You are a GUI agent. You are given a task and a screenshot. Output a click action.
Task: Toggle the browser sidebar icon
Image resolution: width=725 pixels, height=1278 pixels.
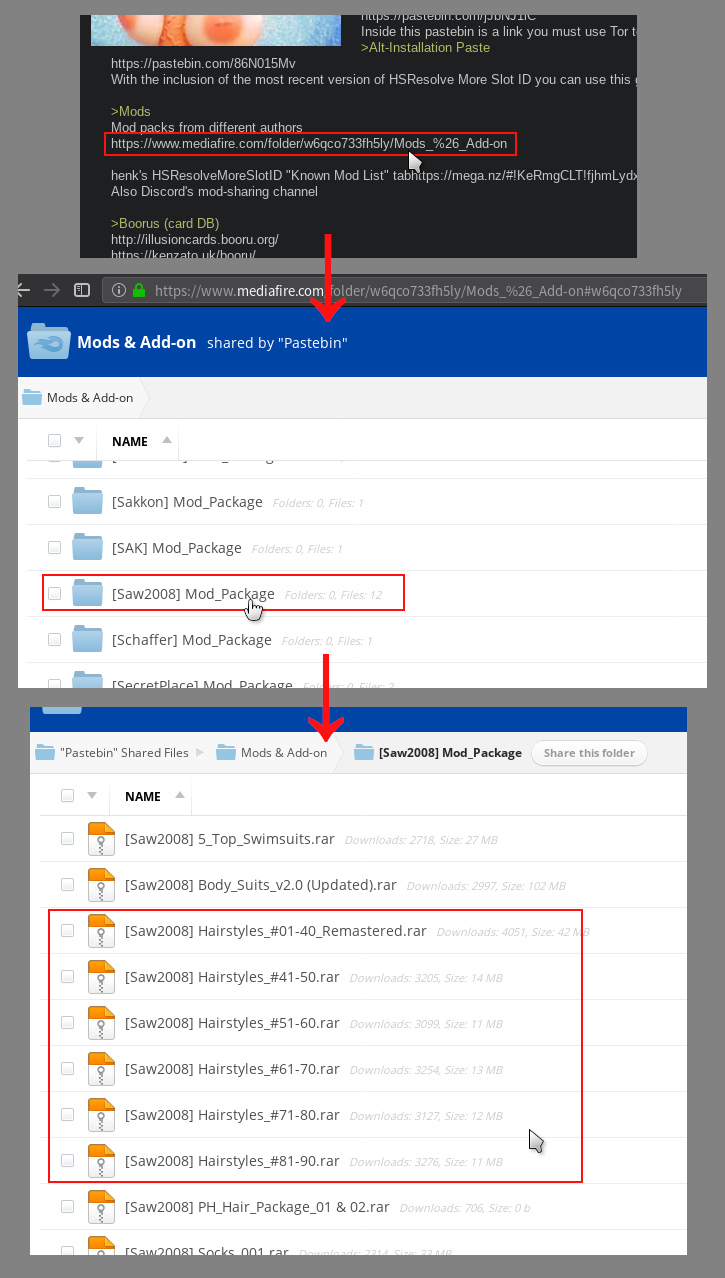click(x=83, y=290)
